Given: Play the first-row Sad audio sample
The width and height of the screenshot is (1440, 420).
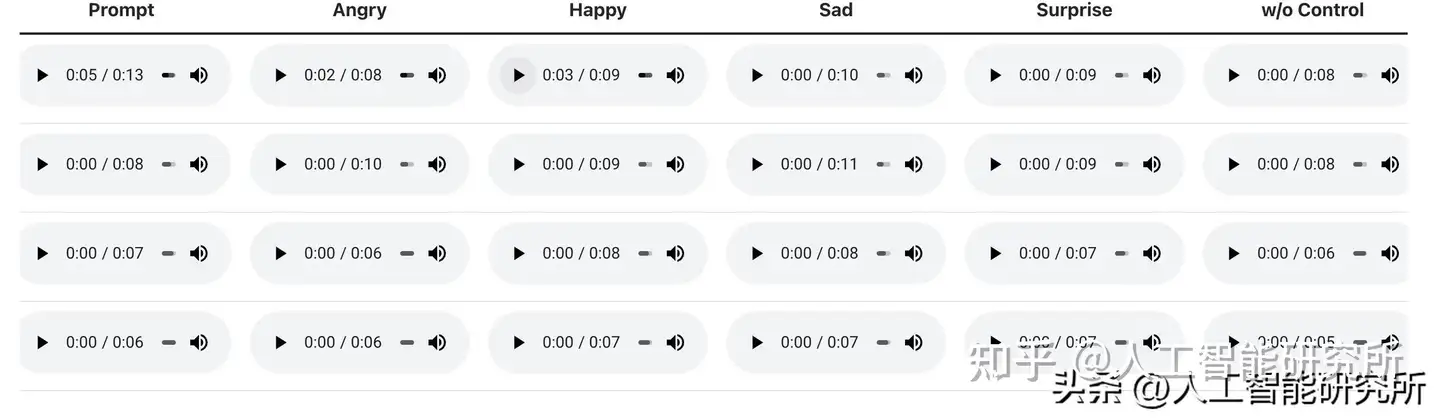Looking at the screenshot, I should (756, 75).
